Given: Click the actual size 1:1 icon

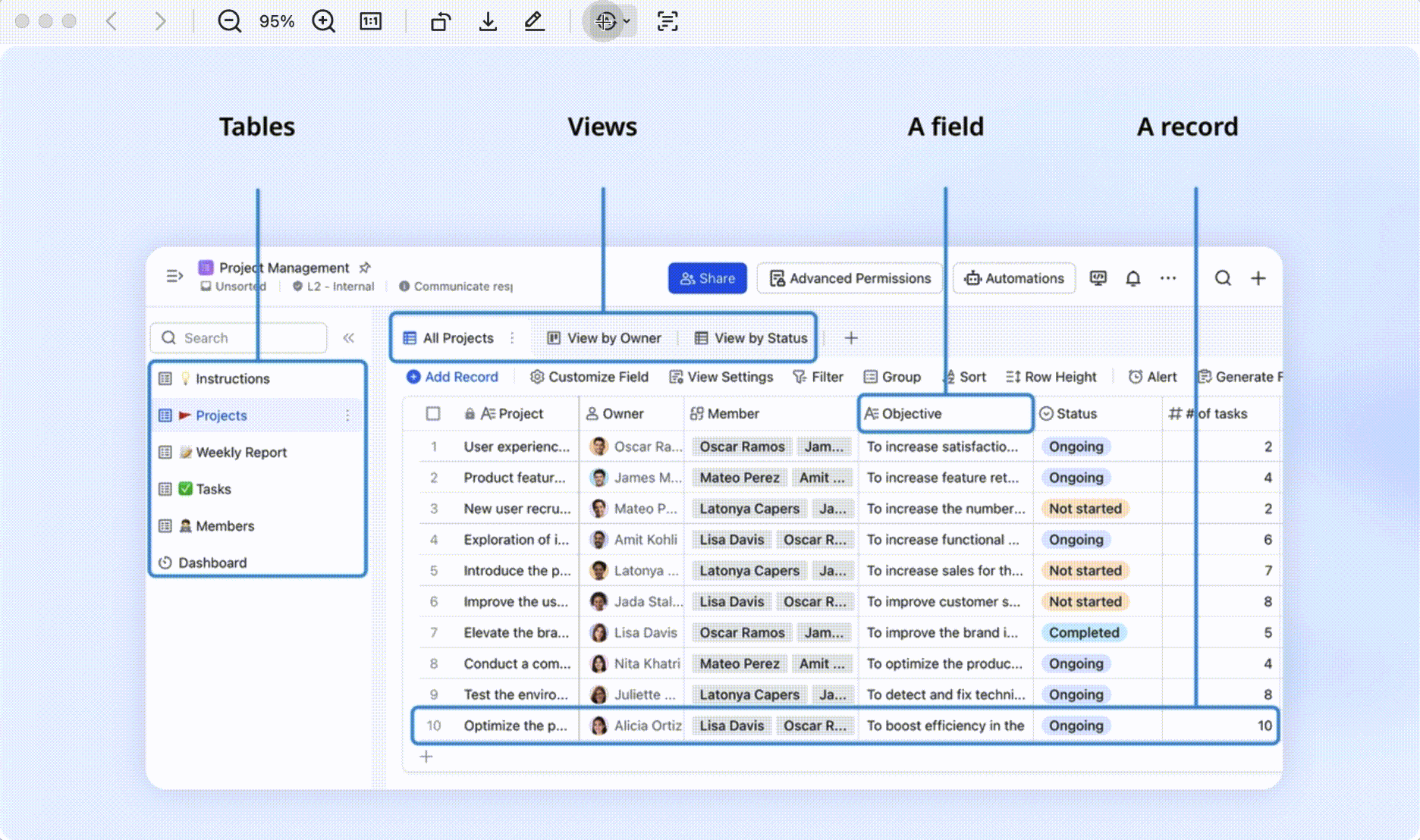Looking at the screenshot, I should pos(370,21).
